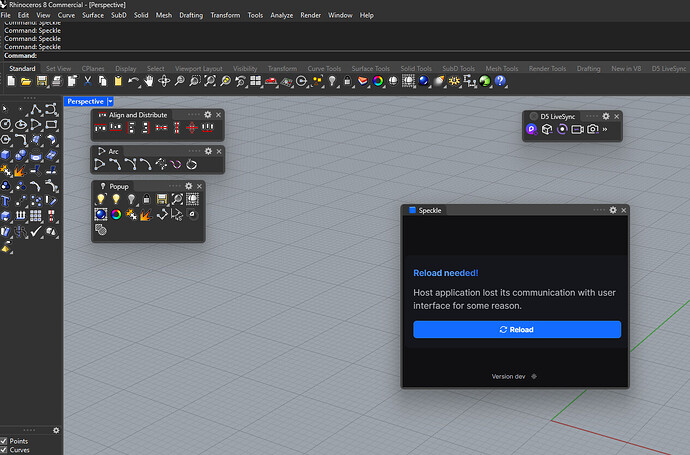
Task: Click the blue Render sphere icon
Action: coord(424,81)
